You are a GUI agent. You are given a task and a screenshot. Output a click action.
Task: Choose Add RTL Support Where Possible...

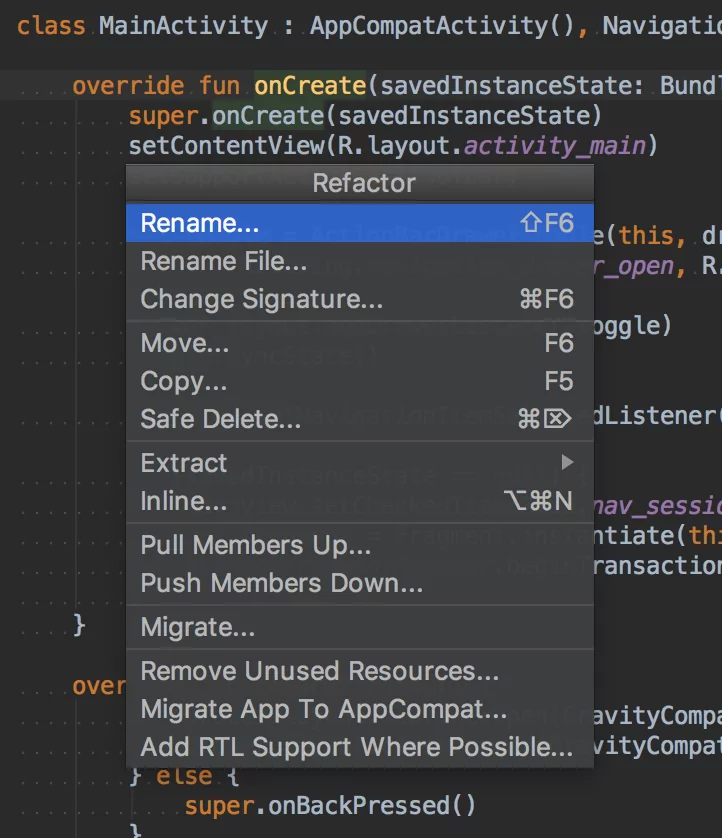click(360, 747)
